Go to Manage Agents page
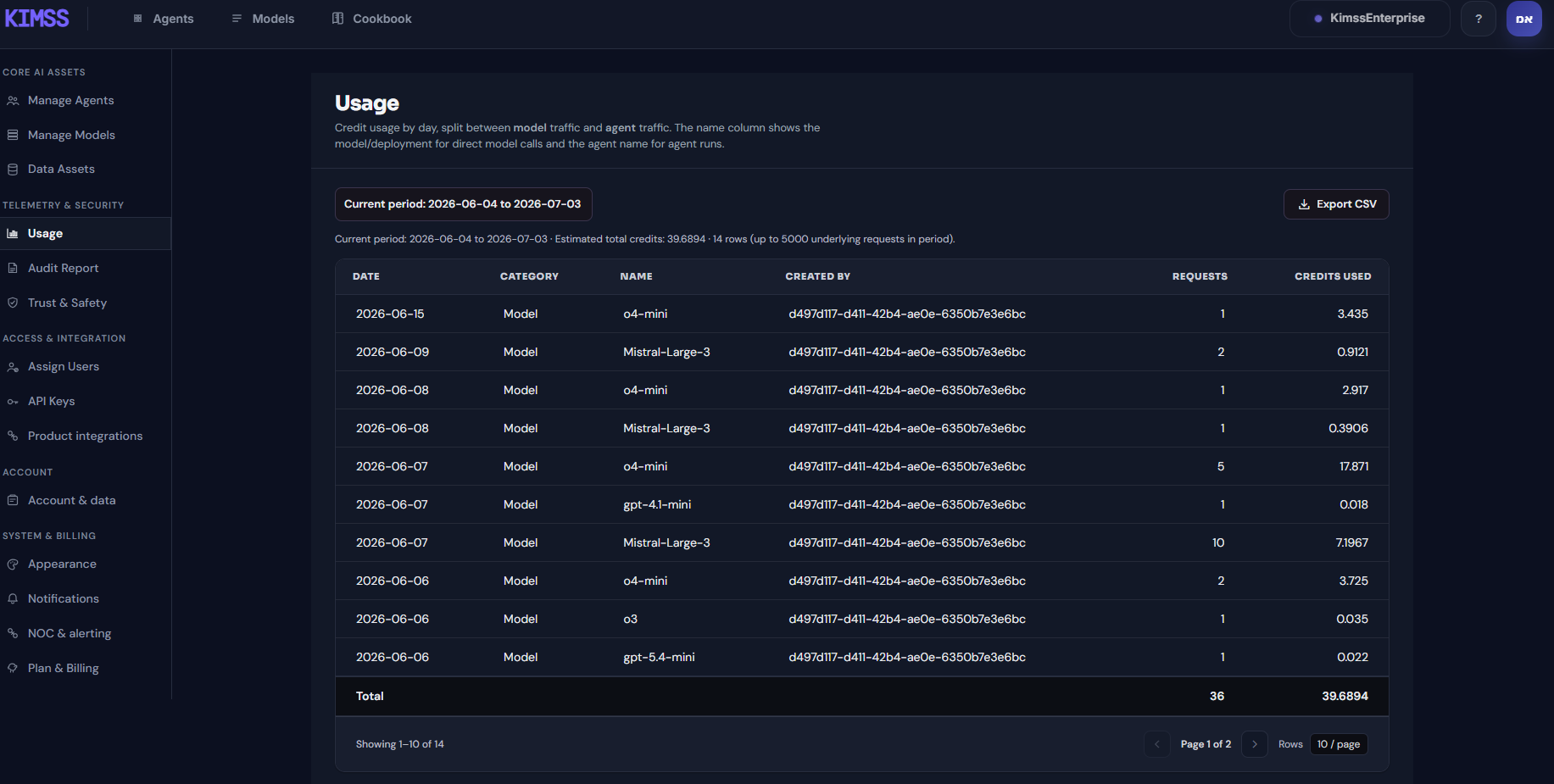Viewport: 1554px width, 784px height. coord(85,101)
